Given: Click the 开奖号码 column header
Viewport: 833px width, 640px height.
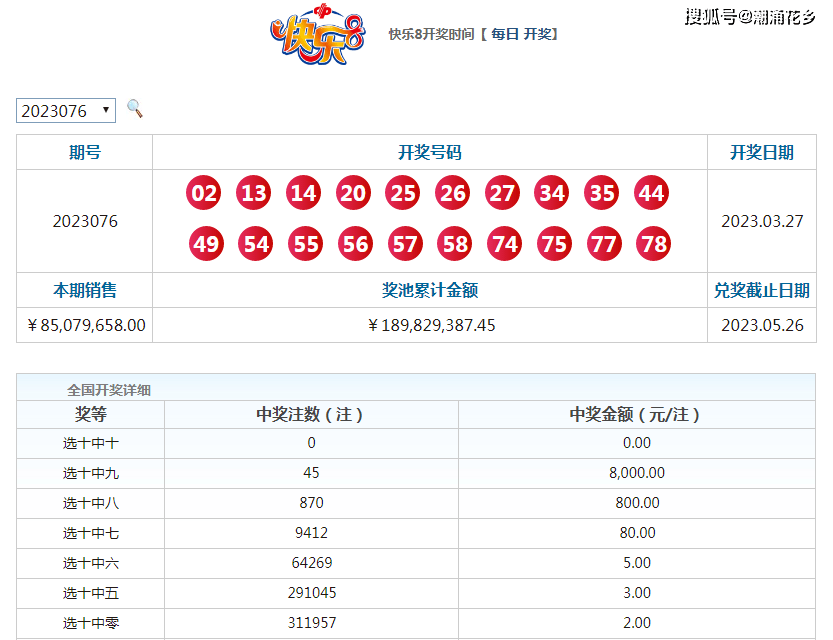Looking at the screenshot, I should [x=430, y=152].
